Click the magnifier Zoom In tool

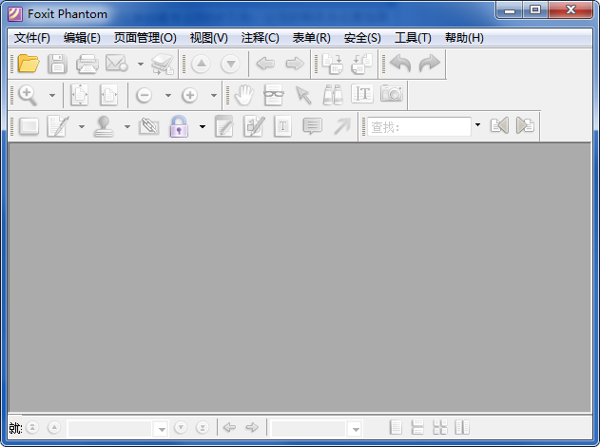click(x=28, y=95)
